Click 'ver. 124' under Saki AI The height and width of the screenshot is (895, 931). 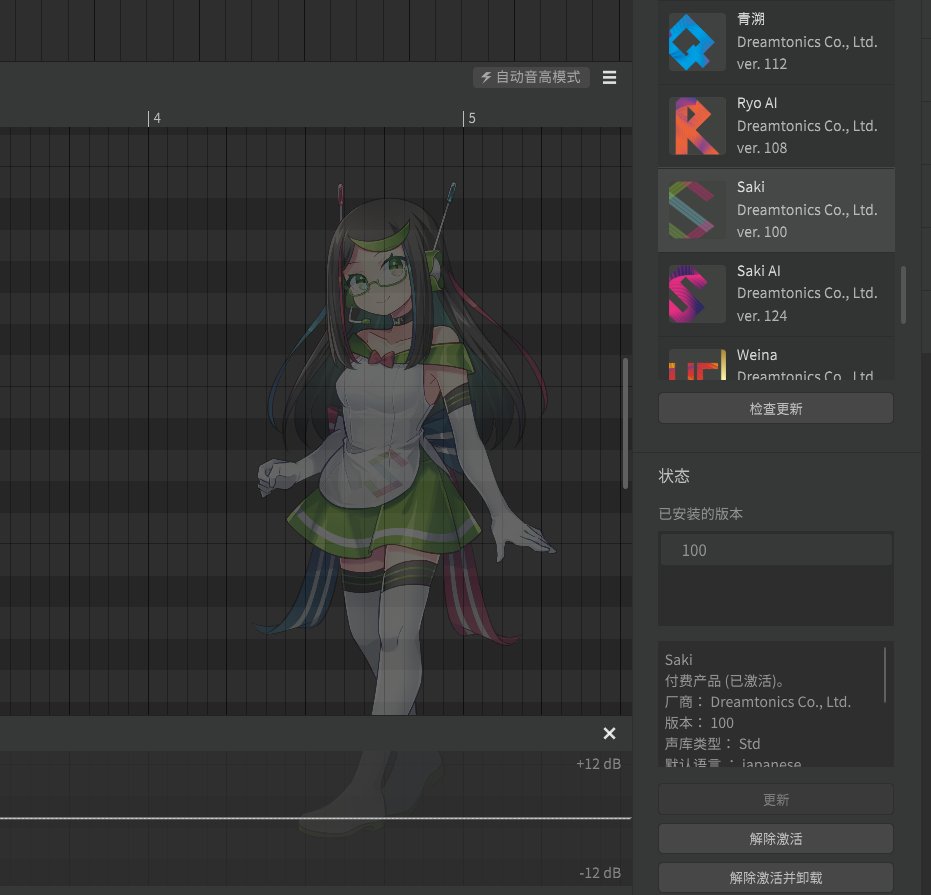(762, 315)
